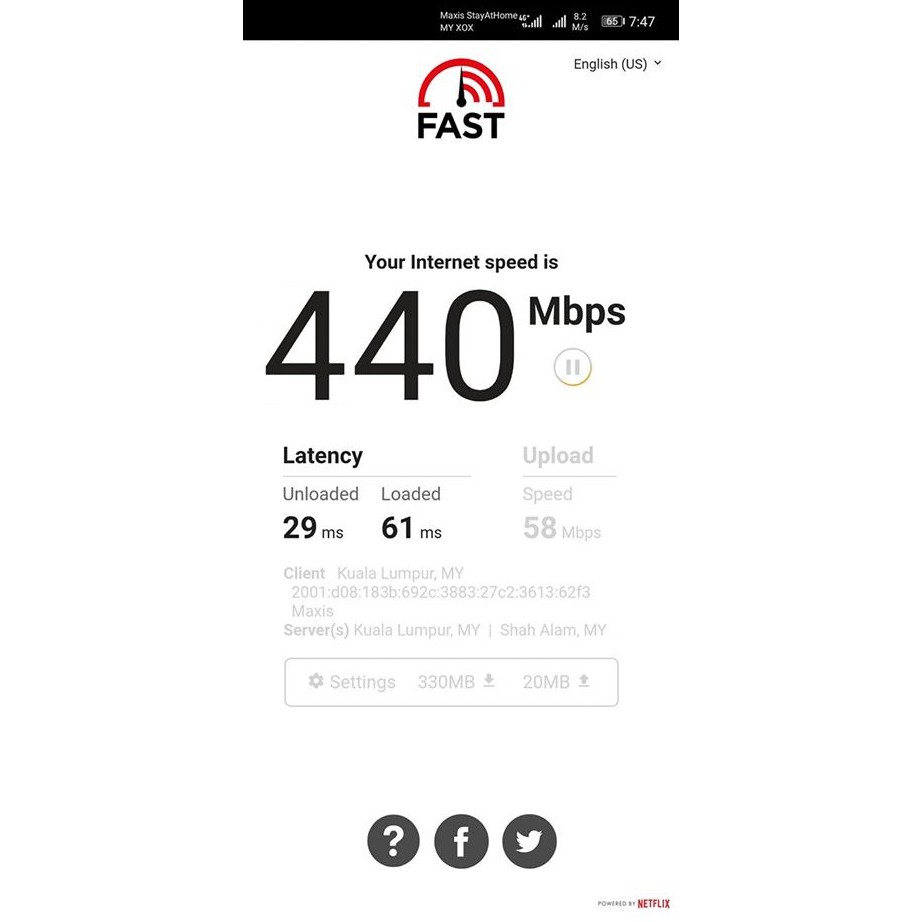The image size is (922, 922).
Task: Share results via the Facebook icon
Action: 462,841
